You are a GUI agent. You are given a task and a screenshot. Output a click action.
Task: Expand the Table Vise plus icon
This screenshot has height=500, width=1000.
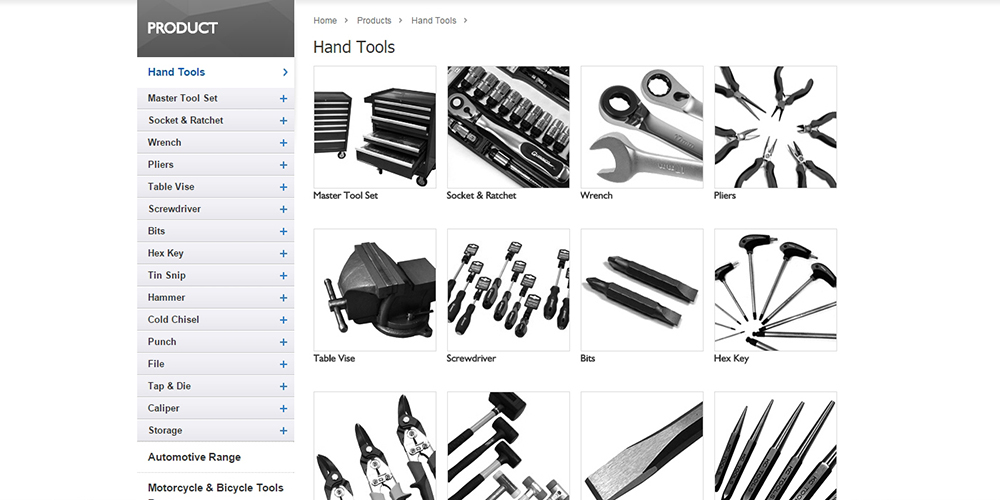tap(283, 188)
